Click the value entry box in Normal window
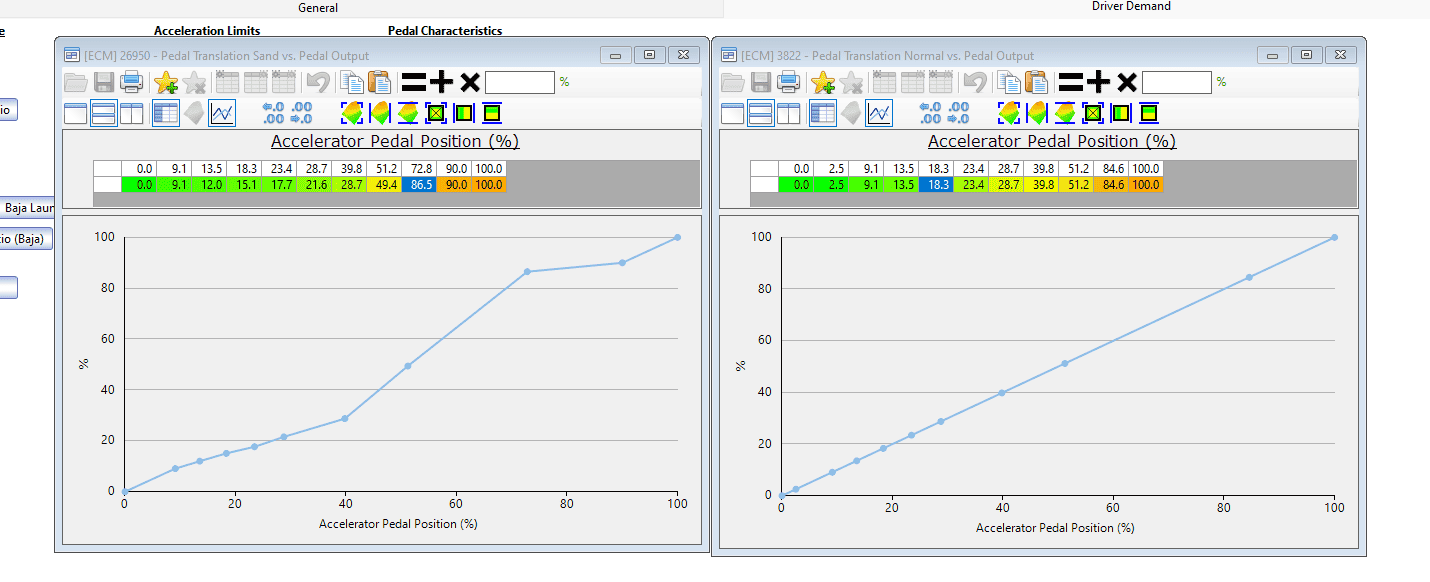 [x=1177, y=82]
